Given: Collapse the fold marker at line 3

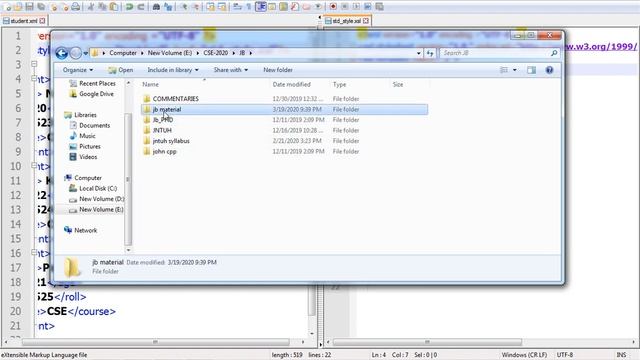Looking at the screenshot, I should pyautogui.click(x=34, y=64).
